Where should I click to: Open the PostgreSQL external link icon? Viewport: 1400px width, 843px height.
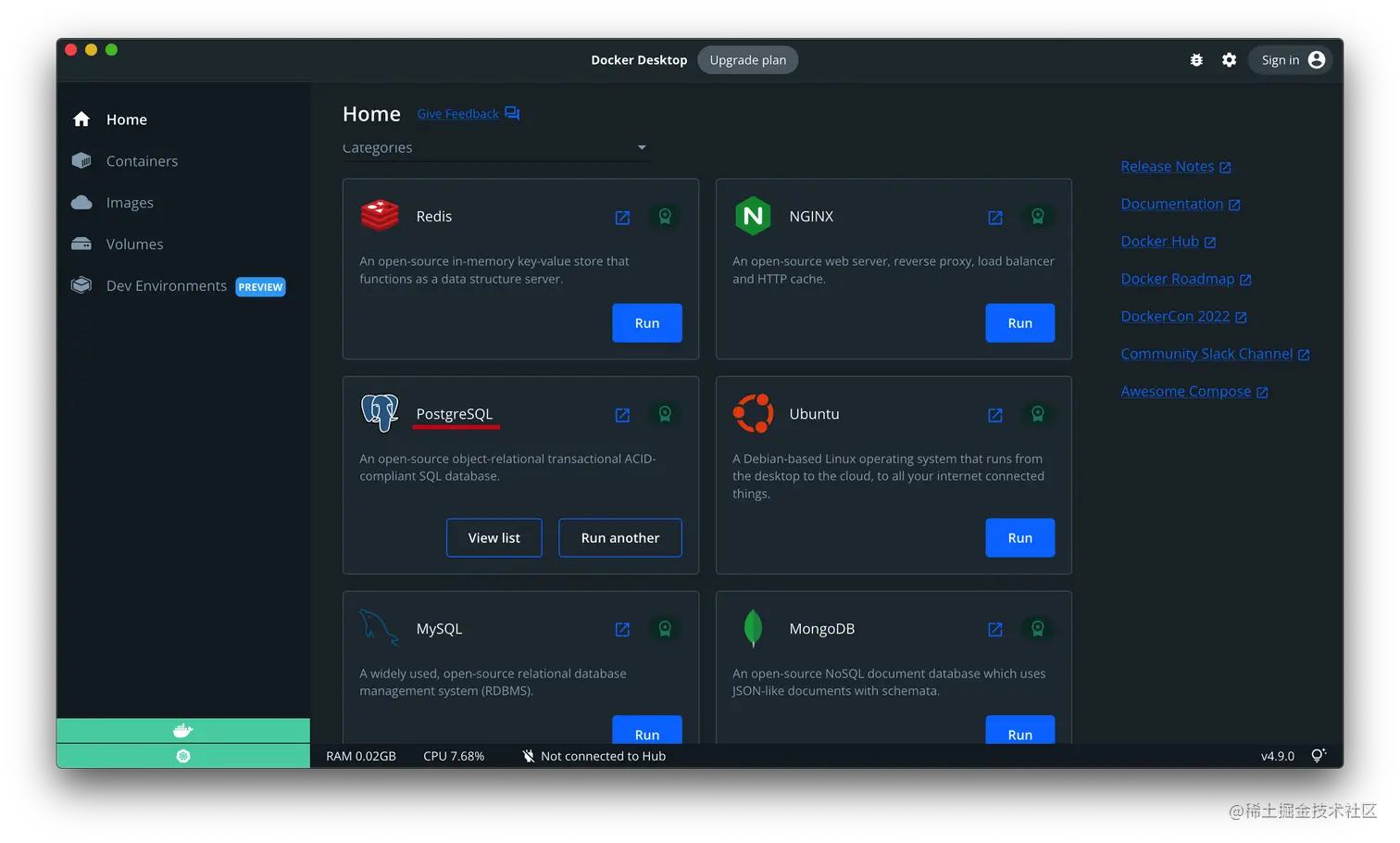(622, 414)
